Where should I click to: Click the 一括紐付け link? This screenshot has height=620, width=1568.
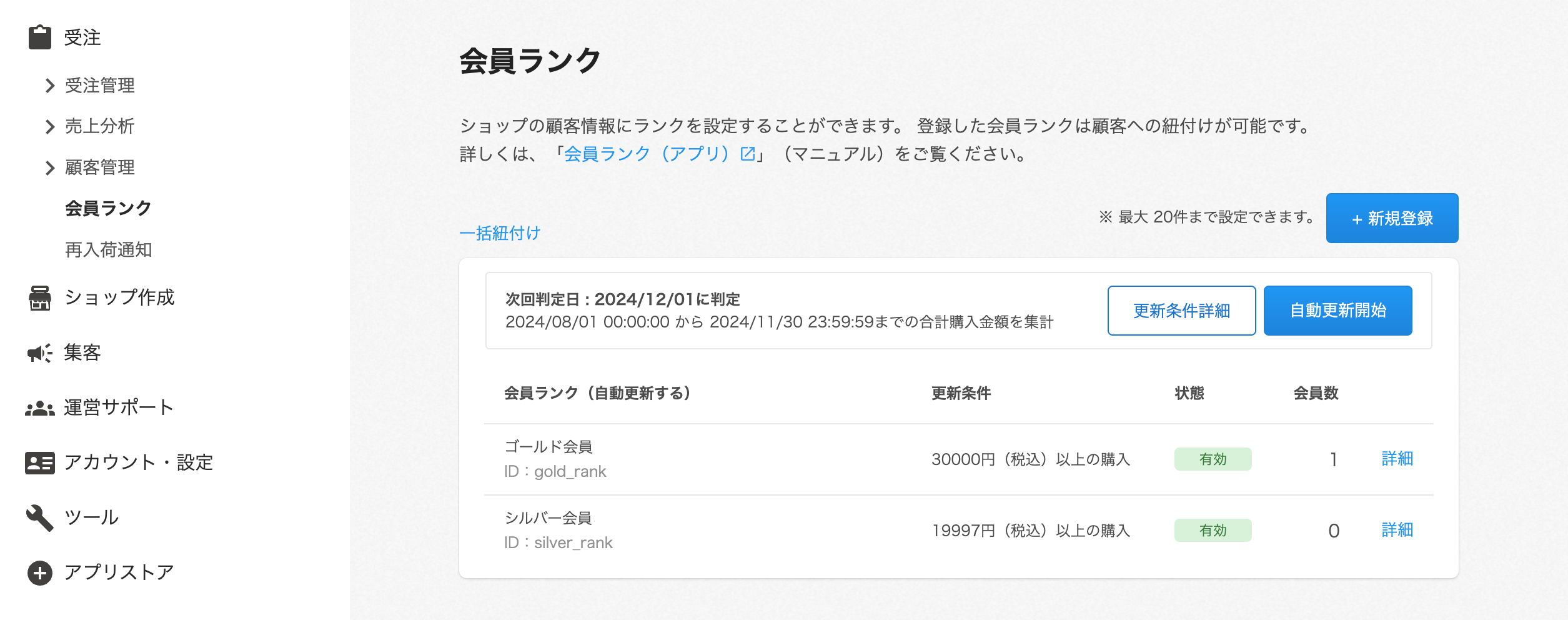coord(500,233)
